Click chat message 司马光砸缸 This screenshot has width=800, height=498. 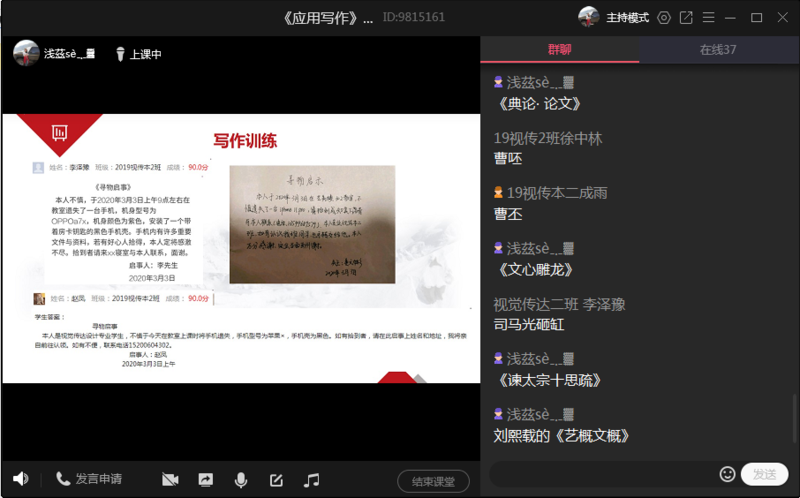(x=529, y=325)
